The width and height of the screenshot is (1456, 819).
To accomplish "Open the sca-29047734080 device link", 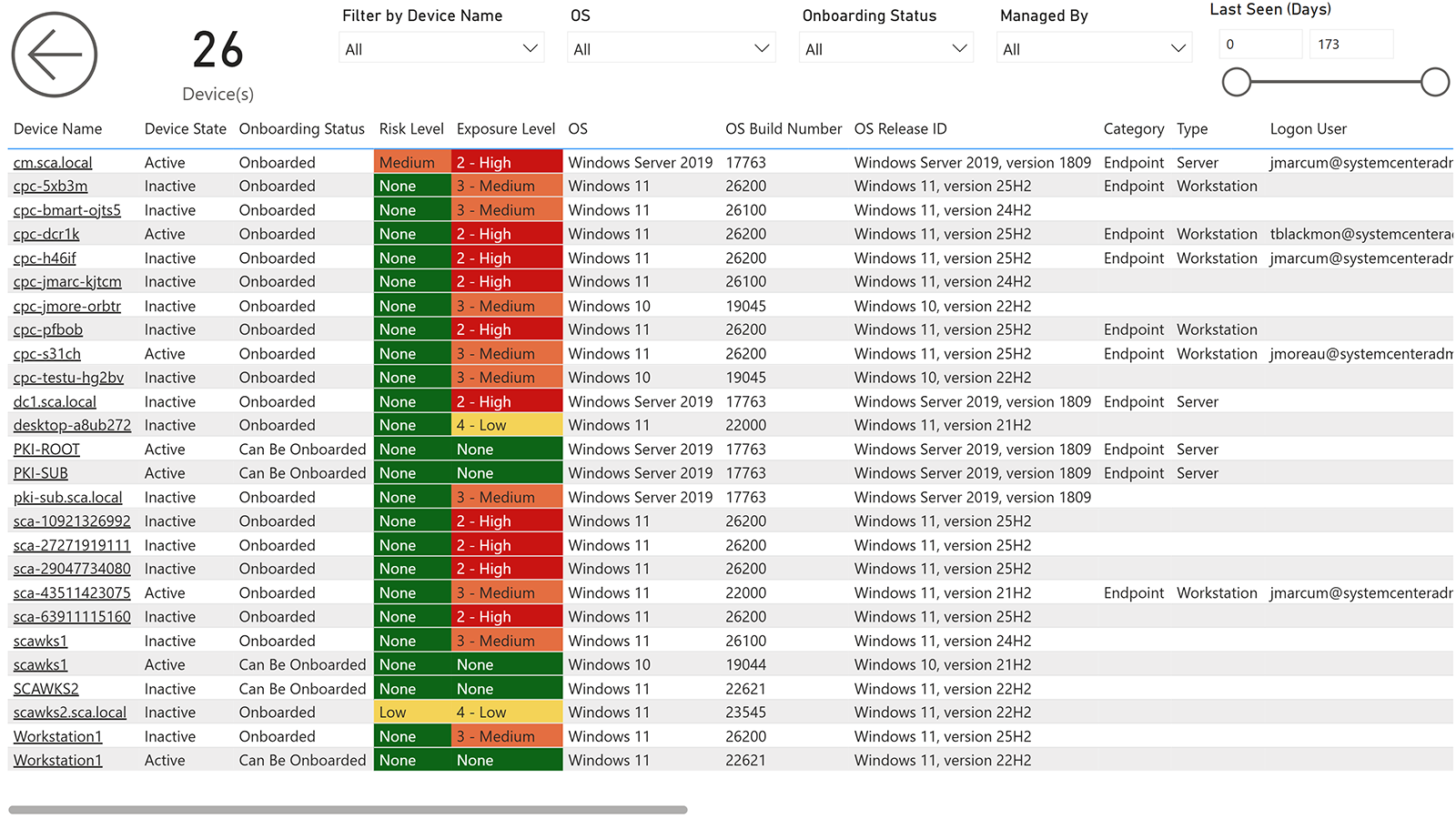I will [72, 569].
